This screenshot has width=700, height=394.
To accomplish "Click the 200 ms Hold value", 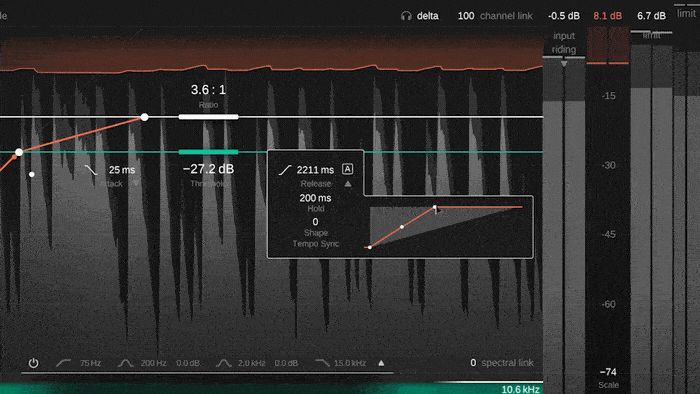I will (315, 198).
